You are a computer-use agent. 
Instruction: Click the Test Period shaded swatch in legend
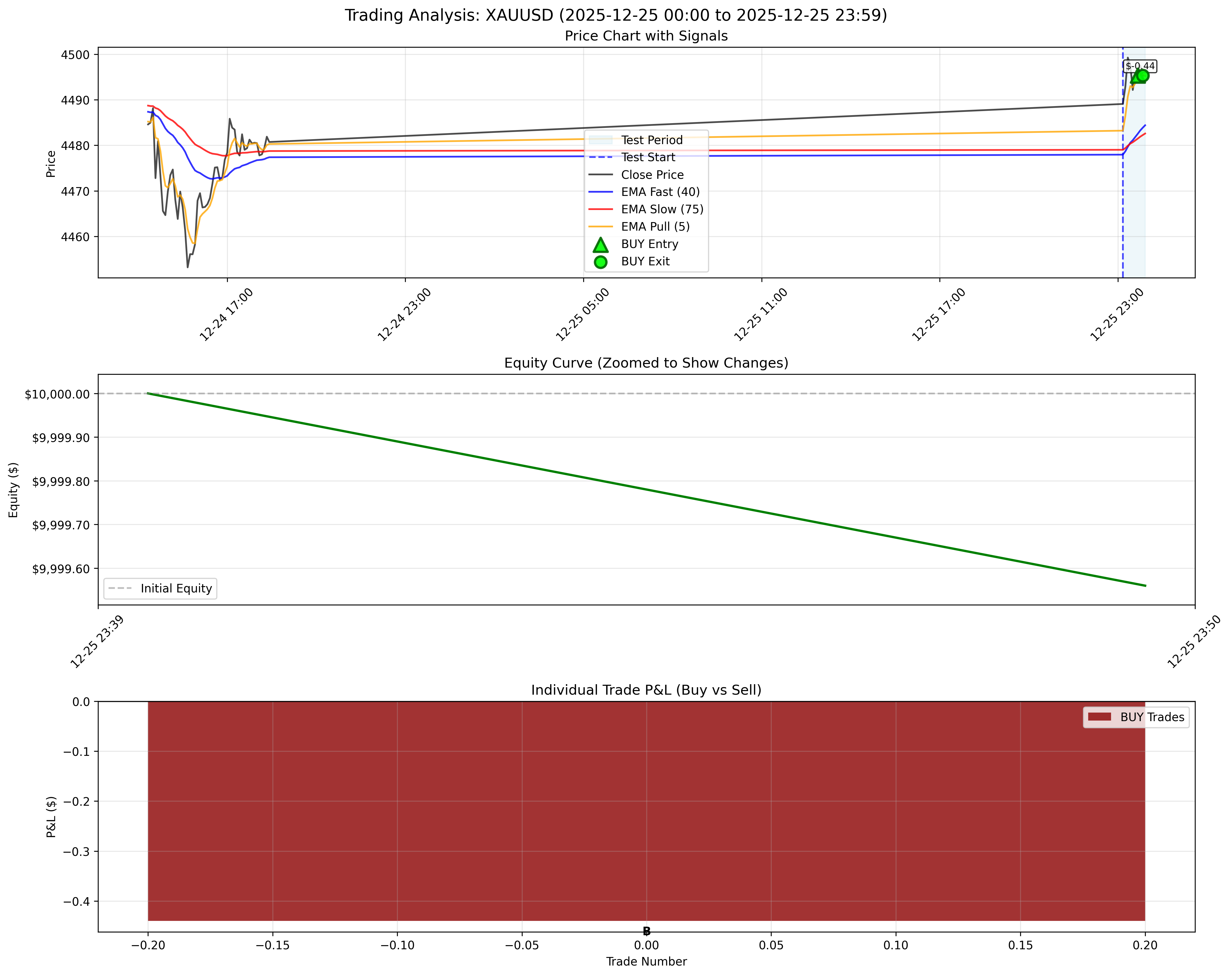[601, 139]
